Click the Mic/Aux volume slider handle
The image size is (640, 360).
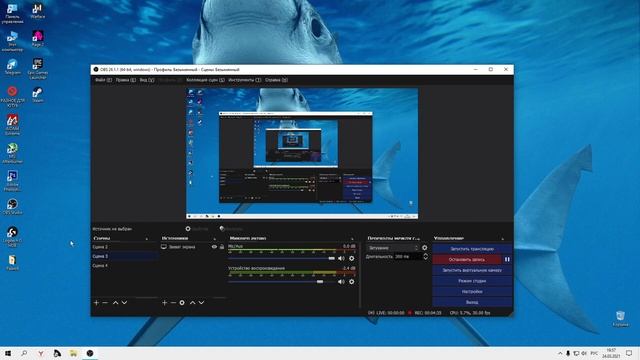click(331, 258)
